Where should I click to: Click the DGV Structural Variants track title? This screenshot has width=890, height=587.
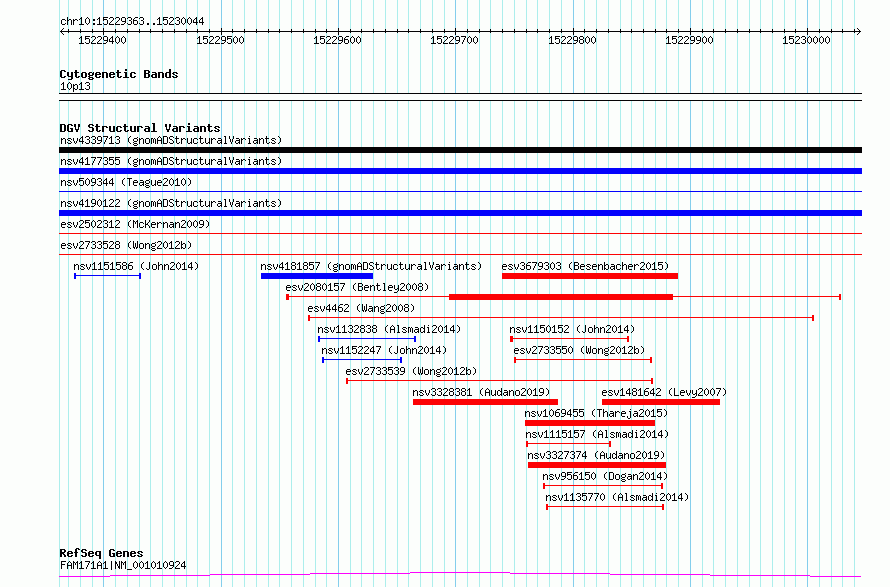[140, 128]
